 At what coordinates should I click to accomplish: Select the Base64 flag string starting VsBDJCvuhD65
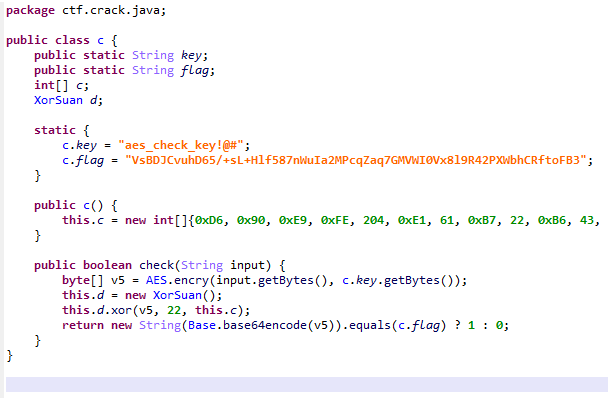(x=356, y=160)
